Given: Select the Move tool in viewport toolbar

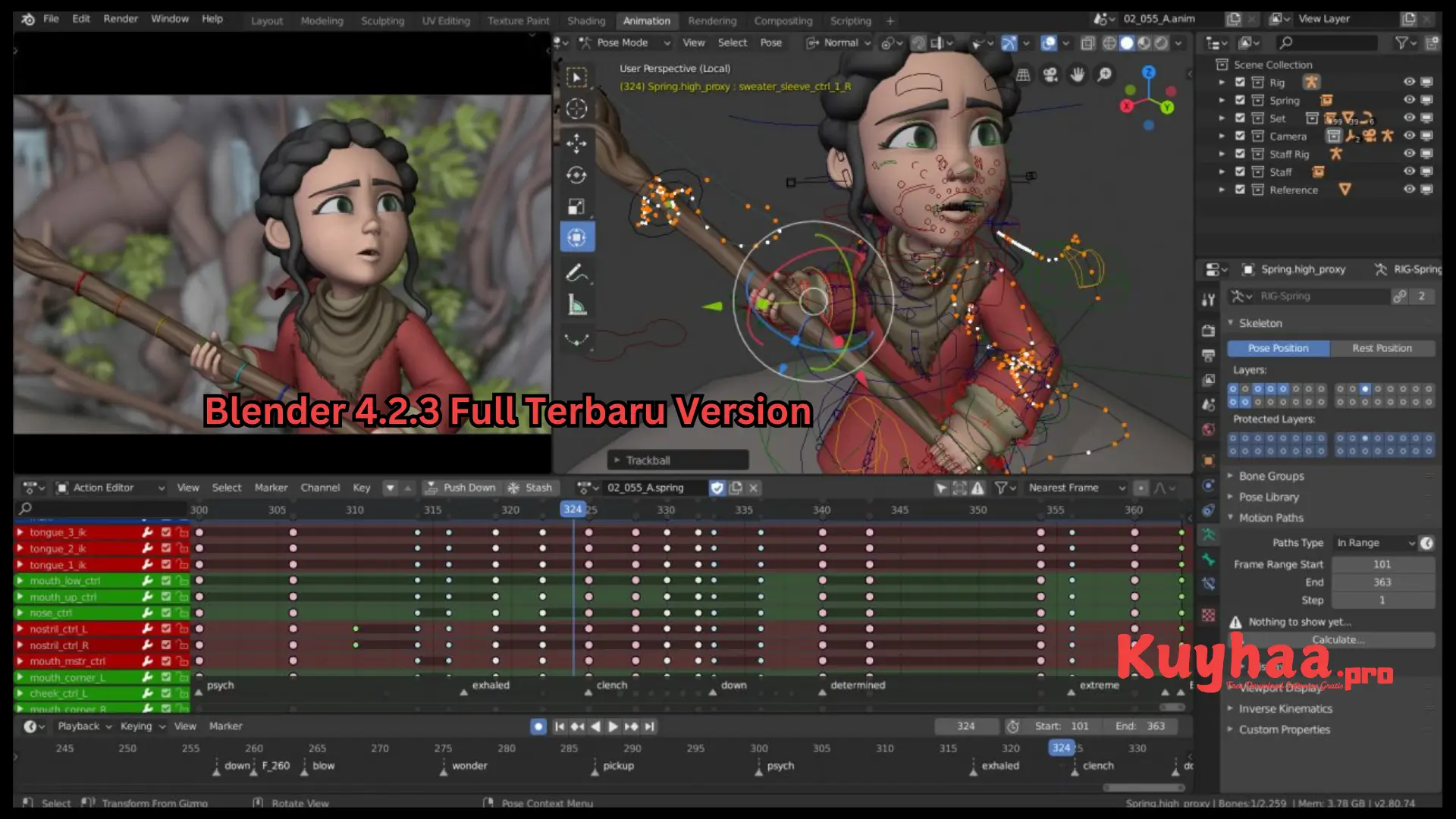Looking at the screenshot, I should [576, 143].
